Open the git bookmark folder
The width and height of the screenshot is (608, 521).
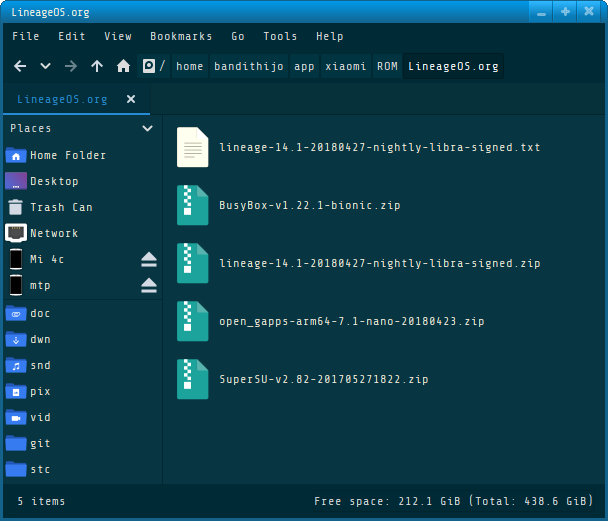[40, 443]
